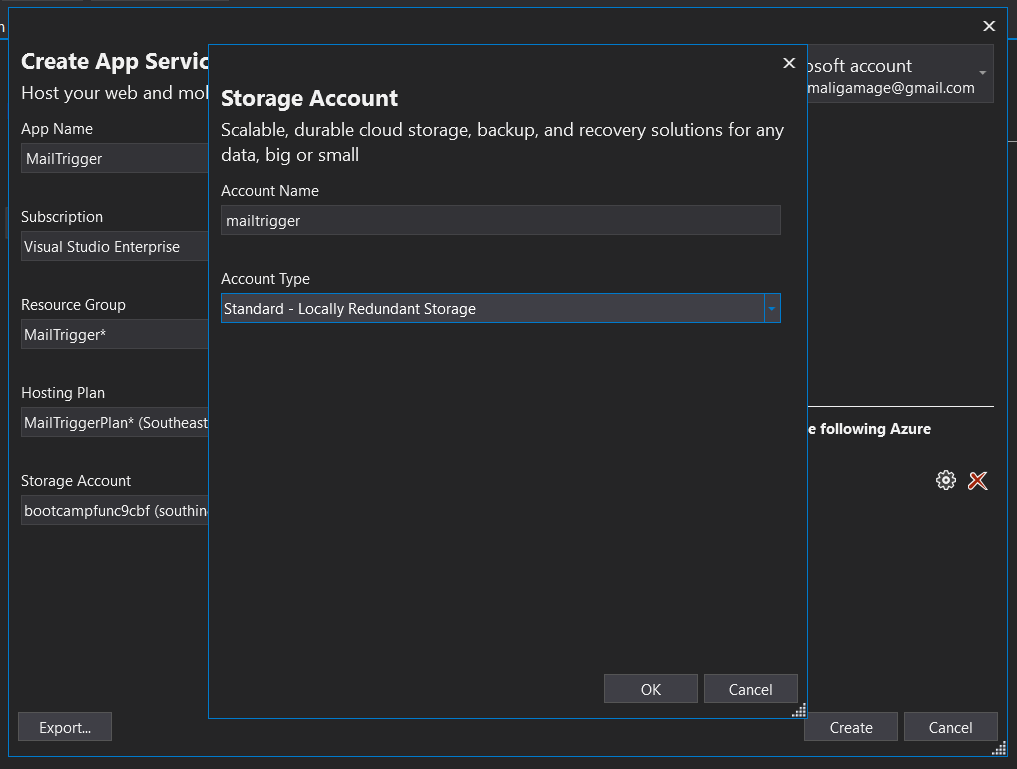Click the resize grip of Create App Service window

999,748
